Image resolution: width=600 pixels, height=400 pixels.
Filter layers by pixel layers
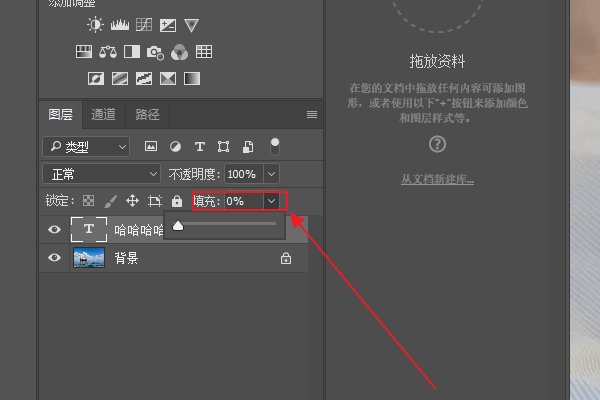pos(151,146)
